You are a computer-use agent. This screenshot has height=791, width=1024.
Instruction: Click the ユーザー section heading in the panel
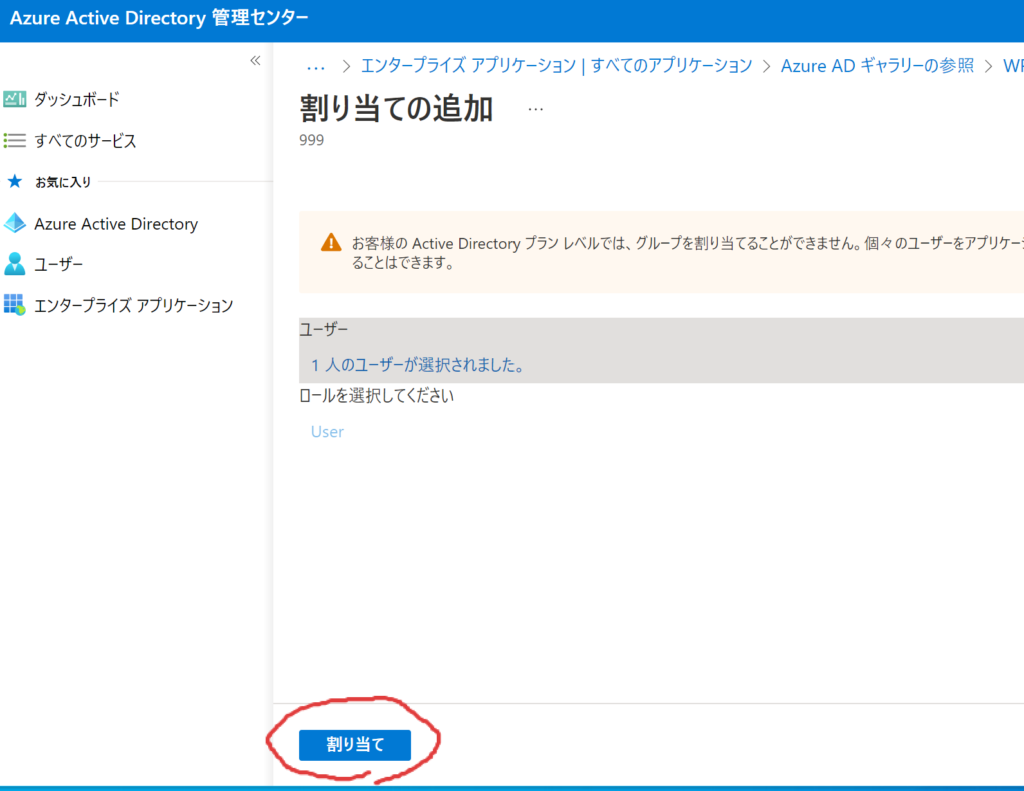[x=323, y=329]
